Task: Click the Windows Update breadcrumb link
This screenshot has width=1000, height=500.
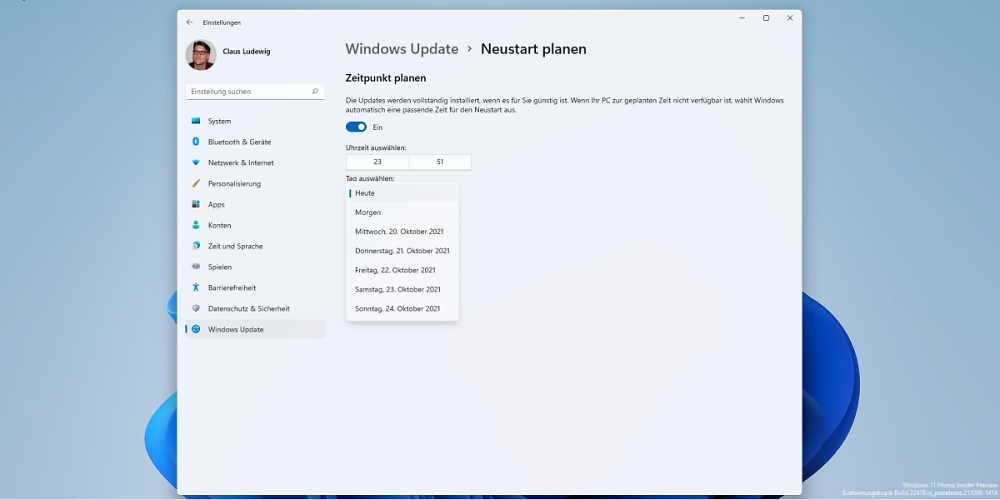Action: (x=402, y=49)
